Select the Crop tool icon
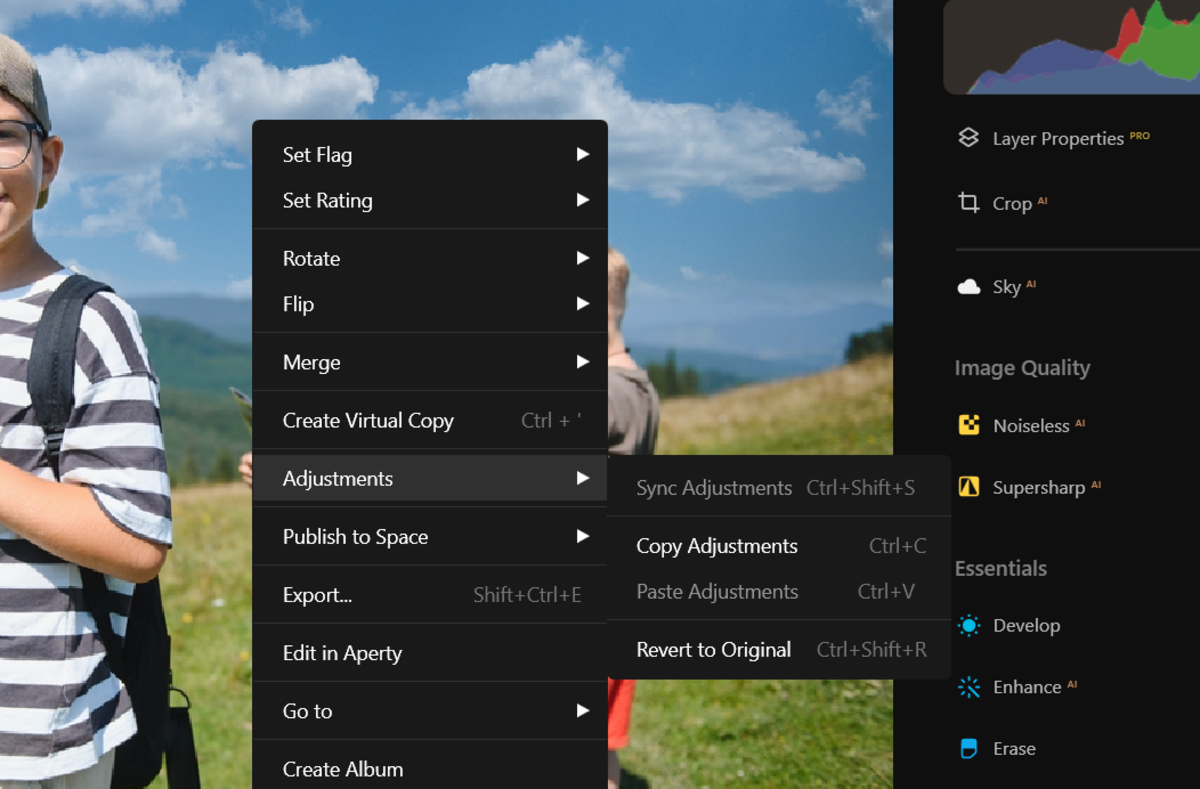 coord(968,203)
